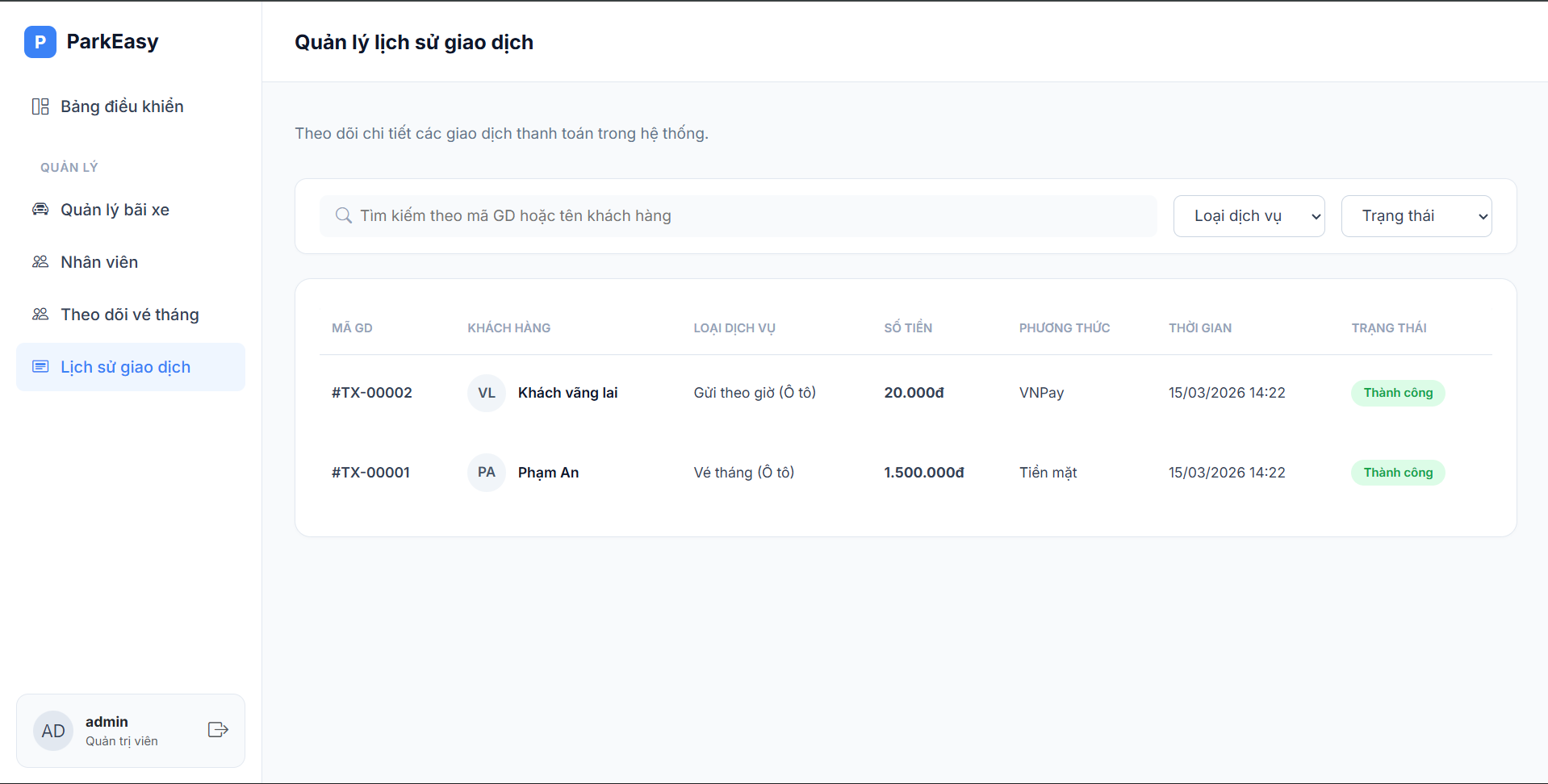Click the VL customer avatar
1548x784 pixels.
pos(487,393)
